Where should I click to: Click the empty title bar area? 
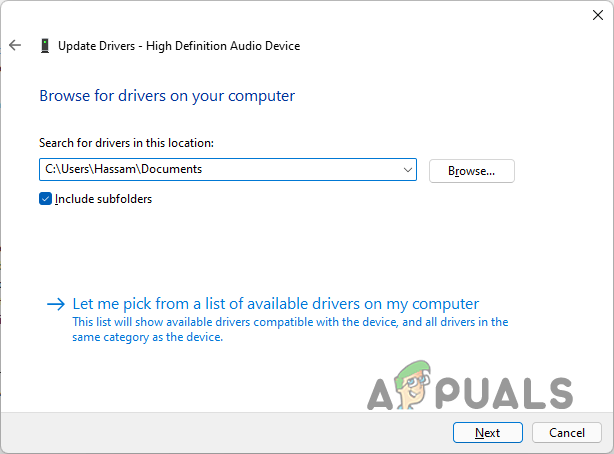click(300, 13)
